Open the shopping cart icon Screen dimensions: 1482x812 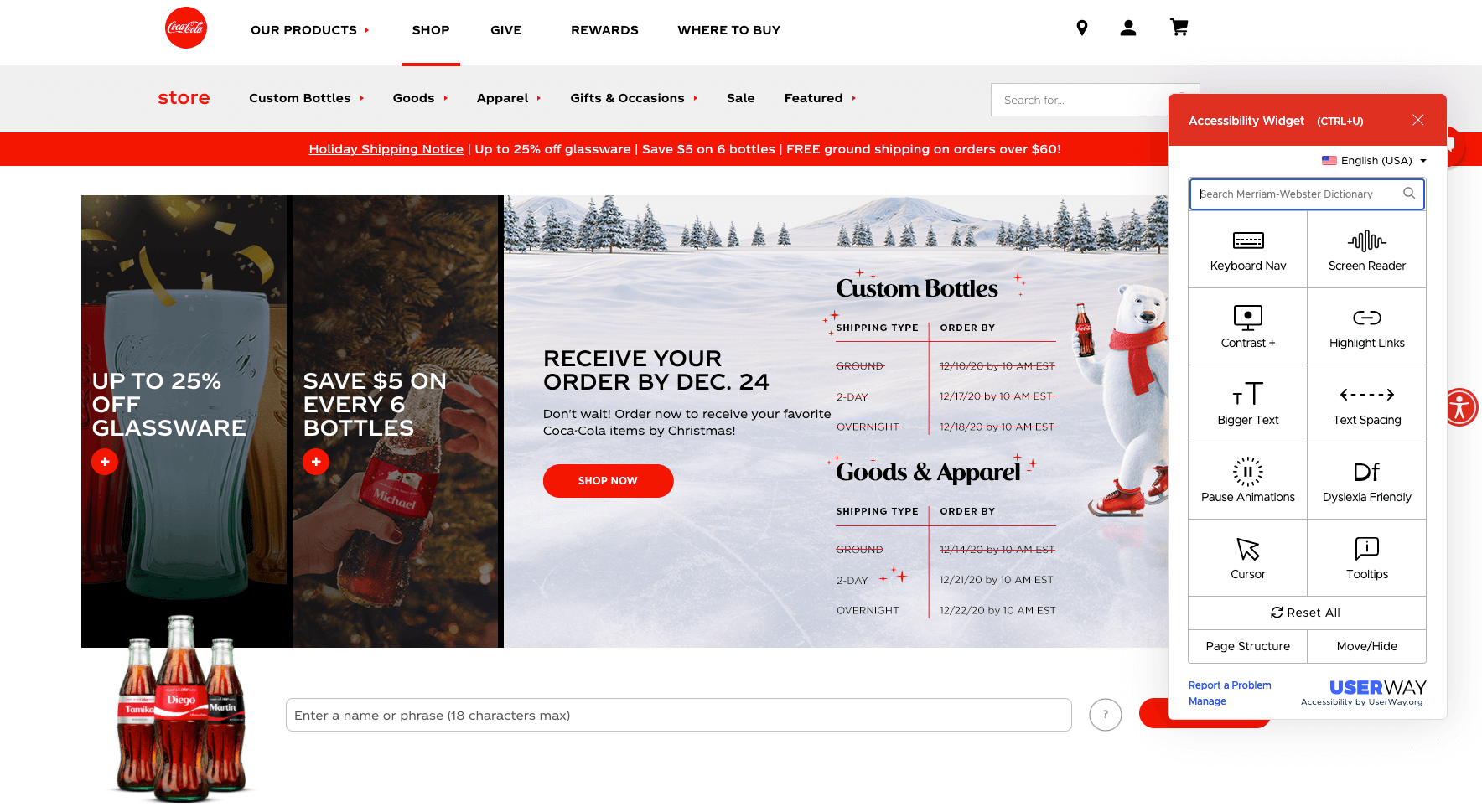click(1179, 28)
